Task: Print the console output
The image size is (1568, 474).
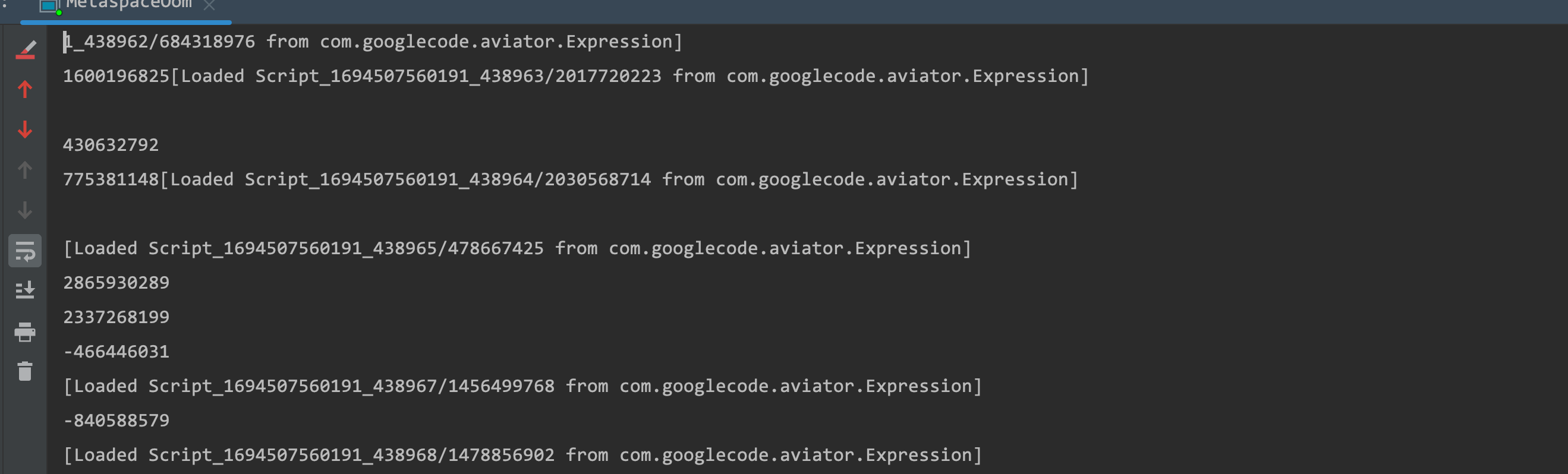Action: 25,331
